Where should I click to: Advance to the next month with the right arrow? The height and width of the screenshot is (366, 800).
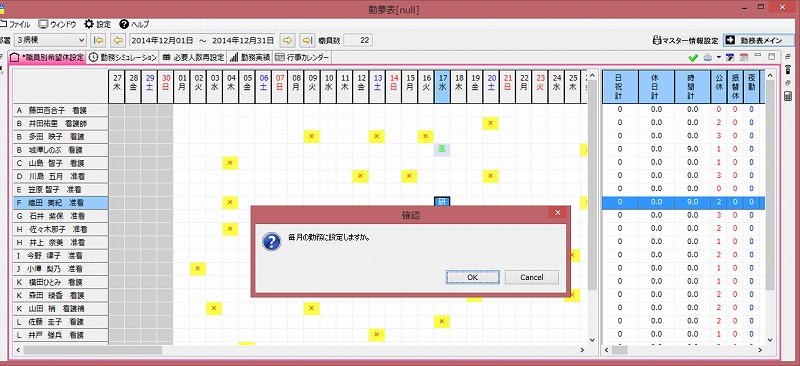click(x=287, y=40)
